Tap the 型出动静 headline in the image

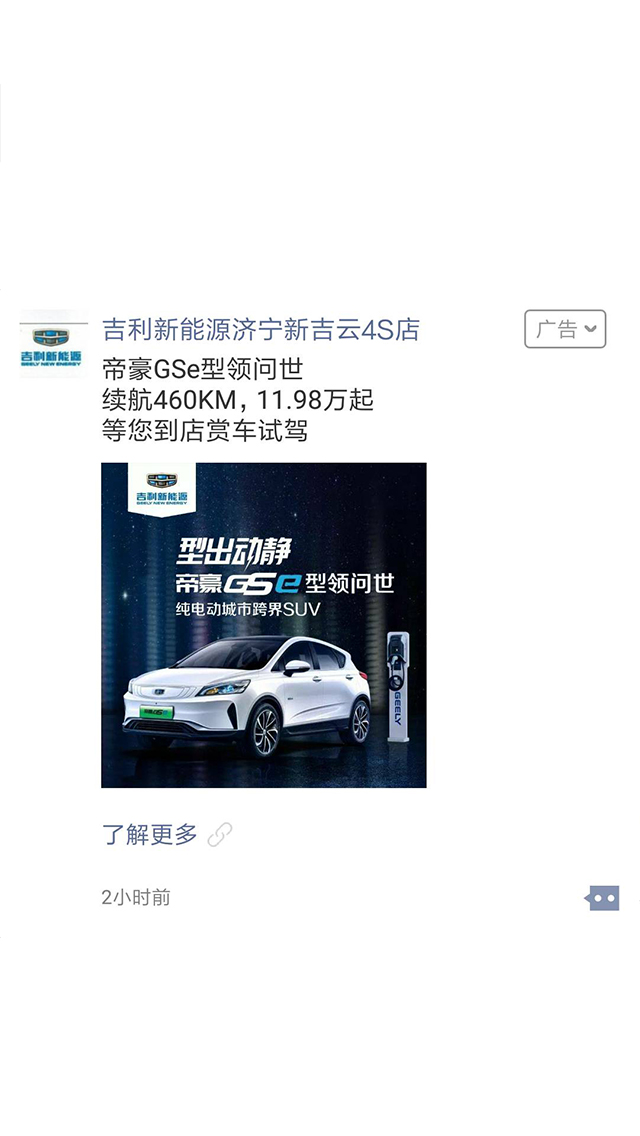click(233, 552)
